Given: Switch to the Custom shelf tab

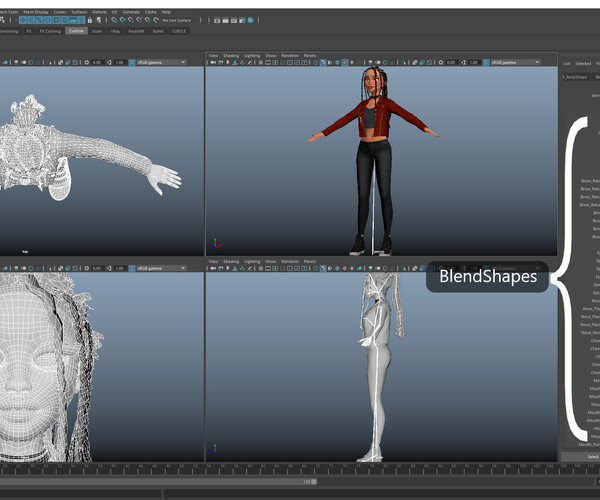Looking at the screenshot, I should pyautogui.click(x=76, y=31).
